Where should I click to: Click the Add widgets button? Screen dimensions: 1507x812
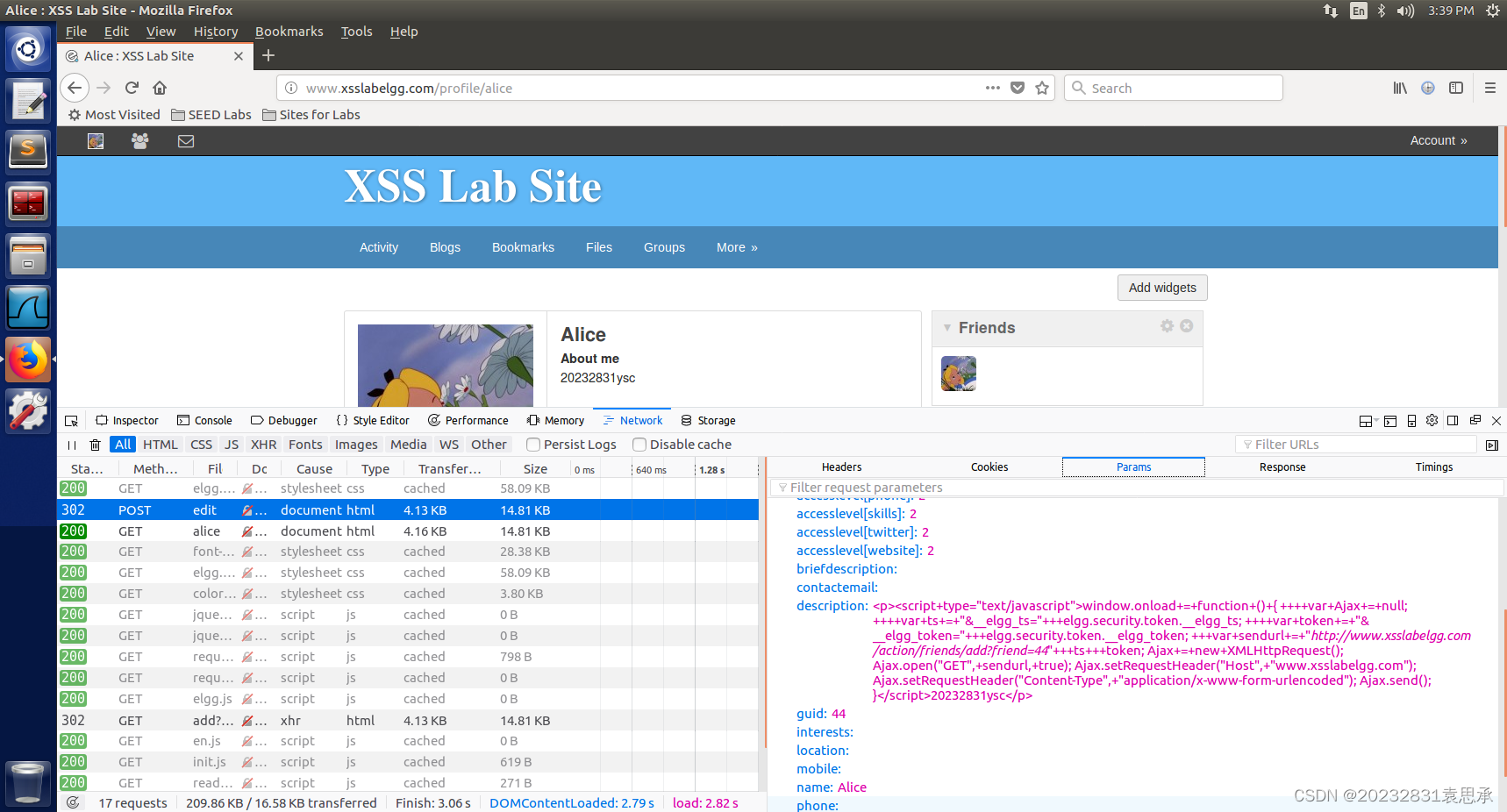[1162, 288]
